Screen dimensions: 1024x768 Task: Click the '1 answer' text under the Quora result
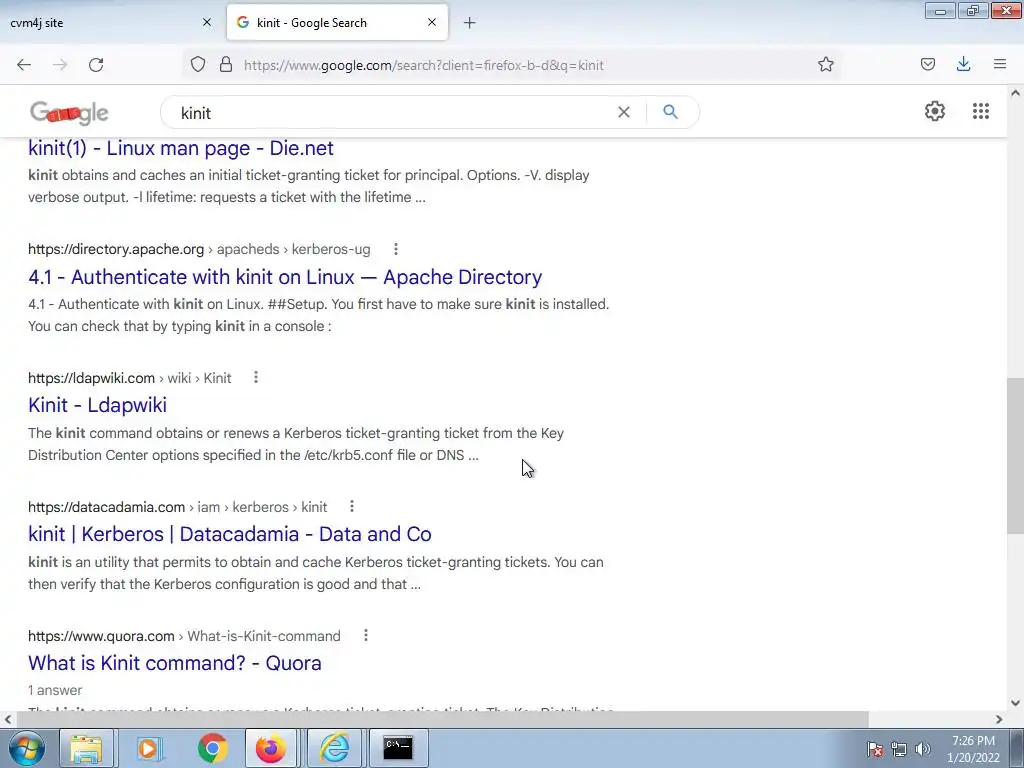point(55,690)
